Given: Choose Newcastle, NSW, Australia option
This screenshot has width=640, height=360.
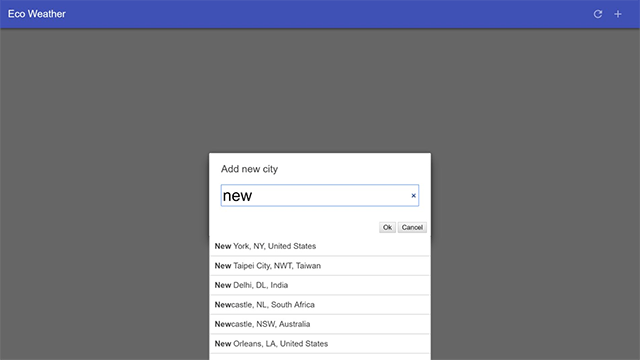Looking at the screenshot, I should (320, 324).
